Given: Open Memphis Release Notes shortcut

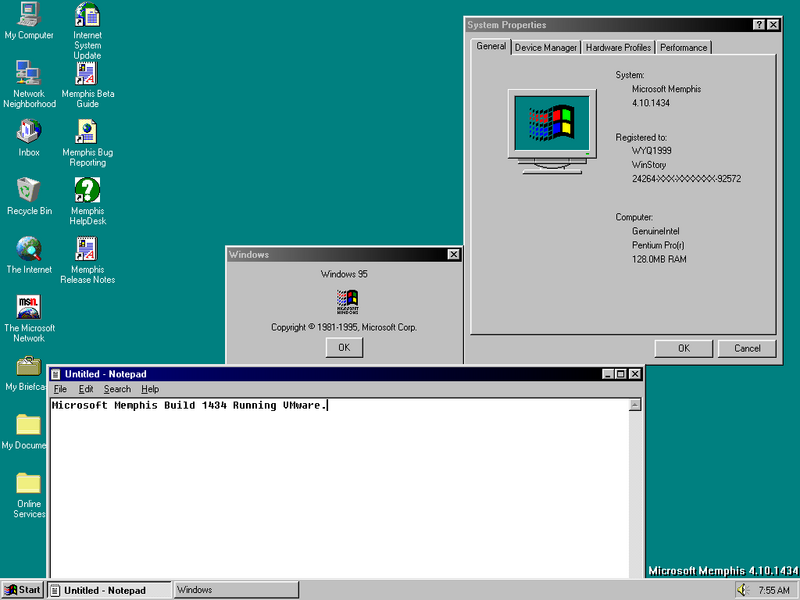Looking at the screenshot, I should 87,249.
